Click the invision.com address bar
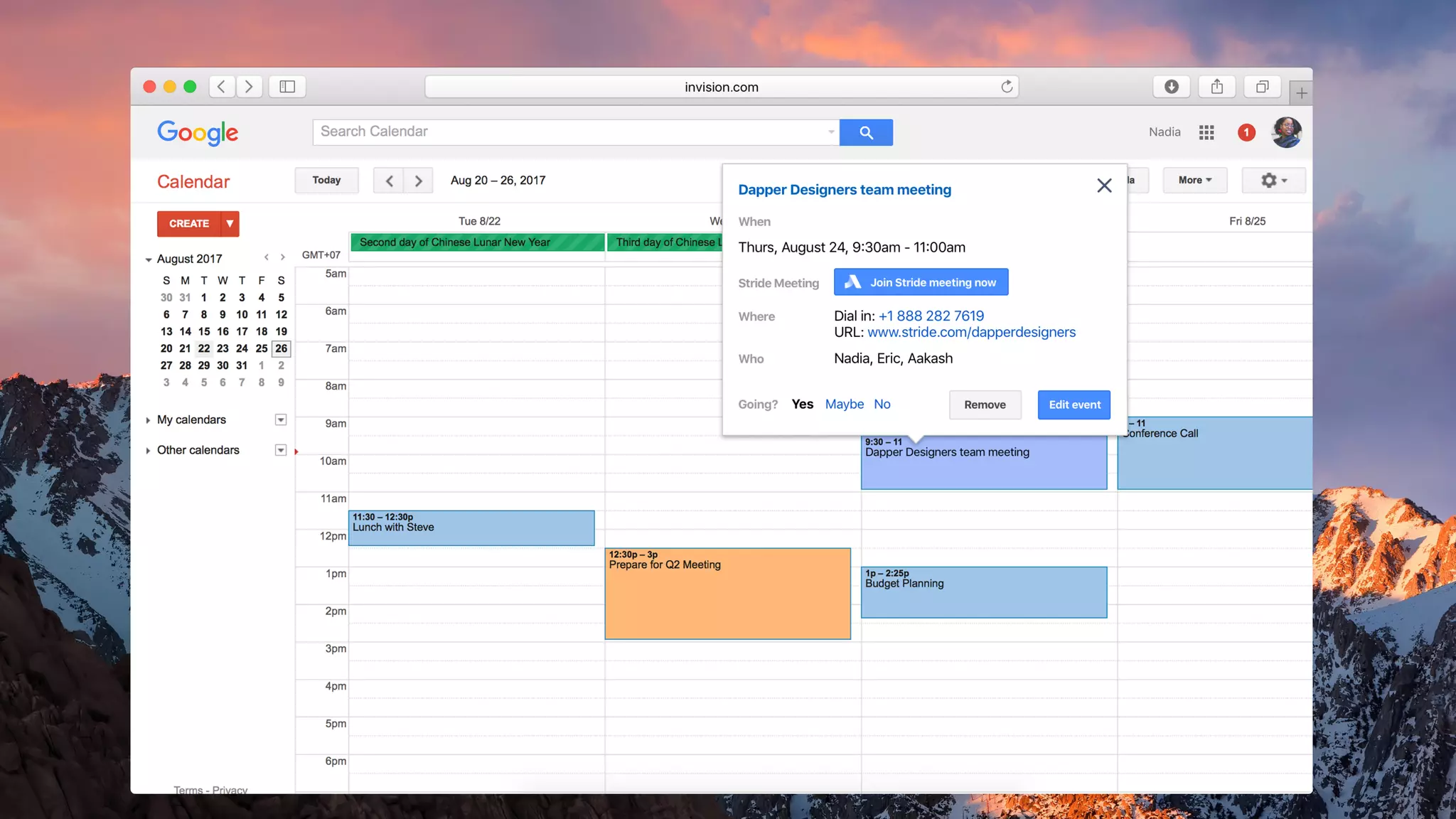Screen dimensions: 1456x819 point(722,87)
